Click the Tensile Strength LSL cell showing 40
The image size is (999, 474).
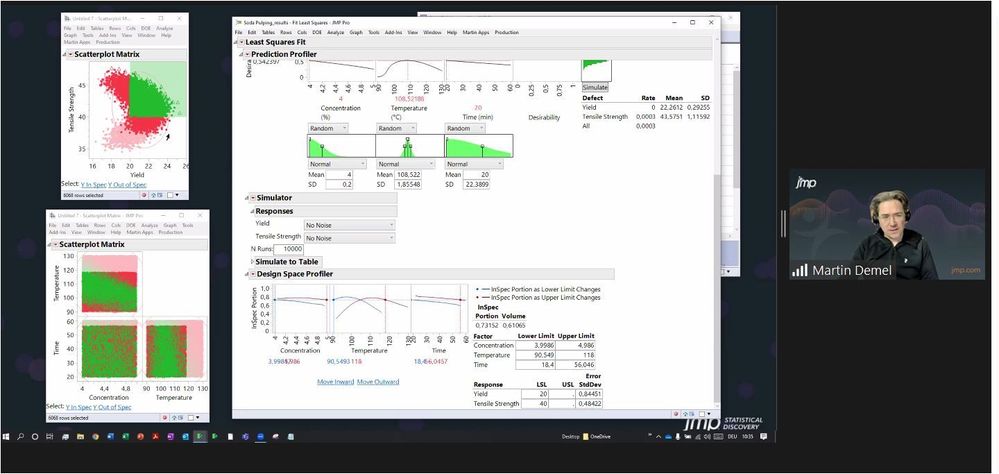pos(536,404)
